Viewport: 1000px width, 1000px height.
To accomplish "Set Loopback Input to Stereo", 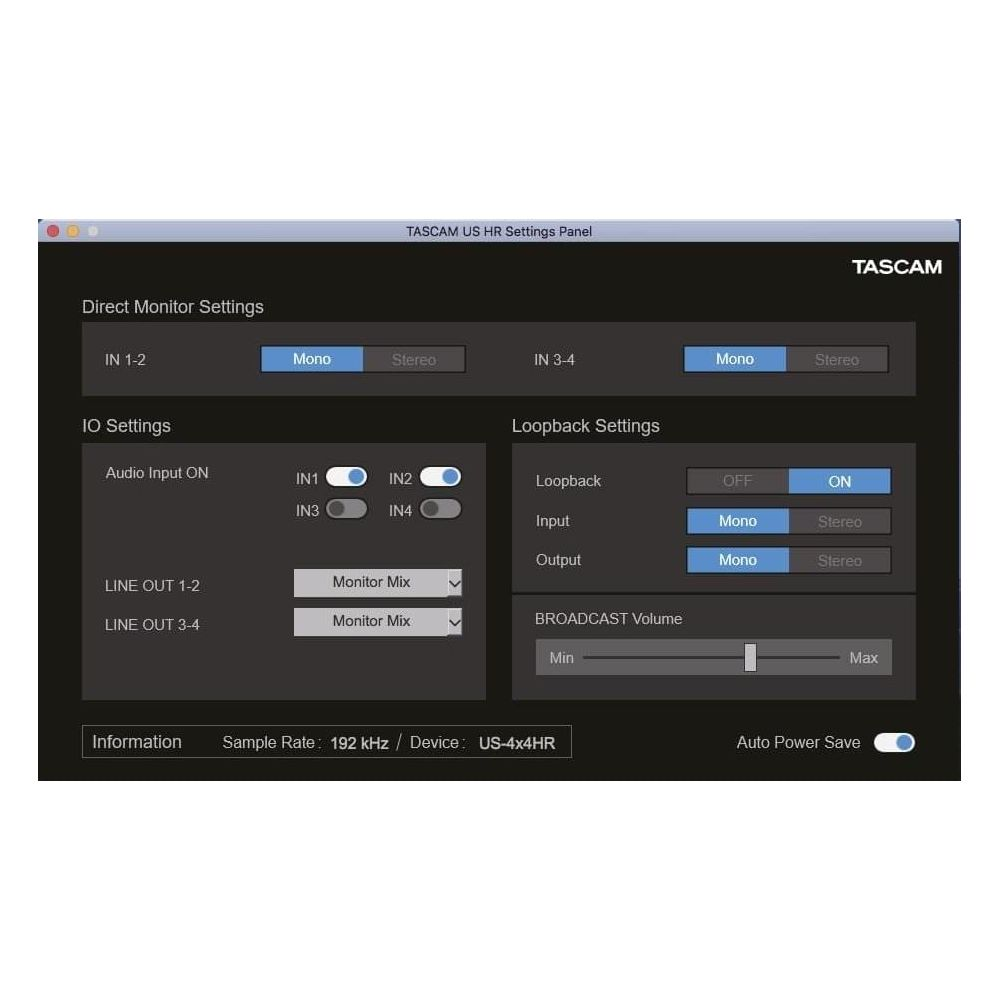I will tap(840, 521).
